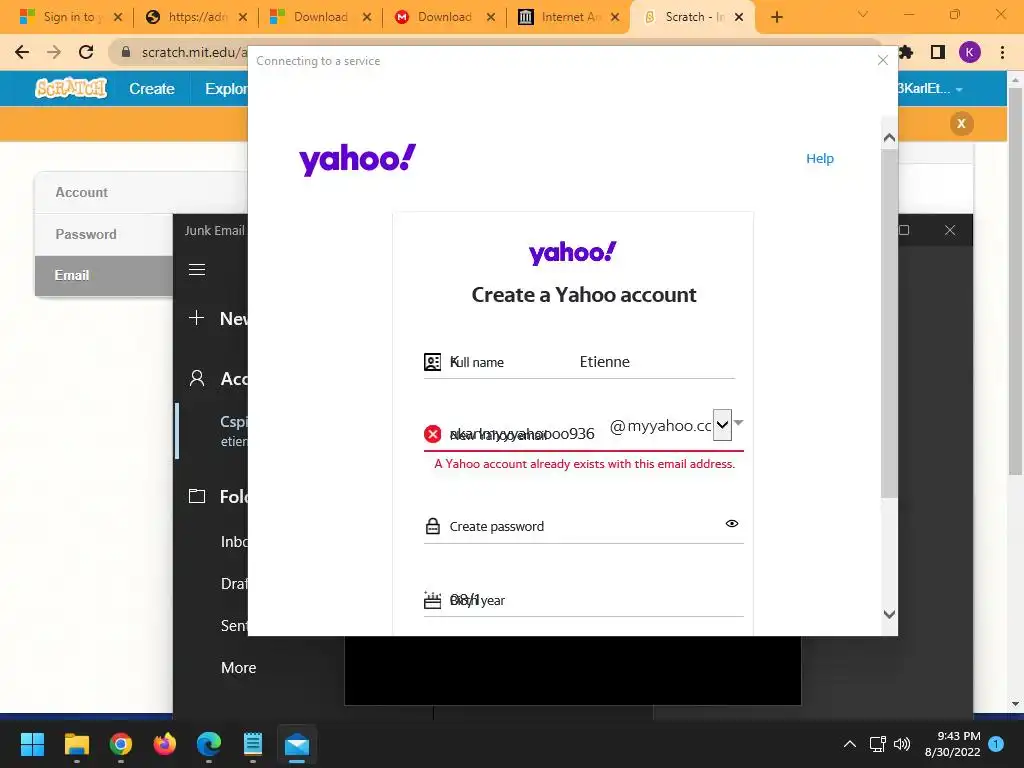Click the Yahoo logo at top left of dialog

(357, 159)
